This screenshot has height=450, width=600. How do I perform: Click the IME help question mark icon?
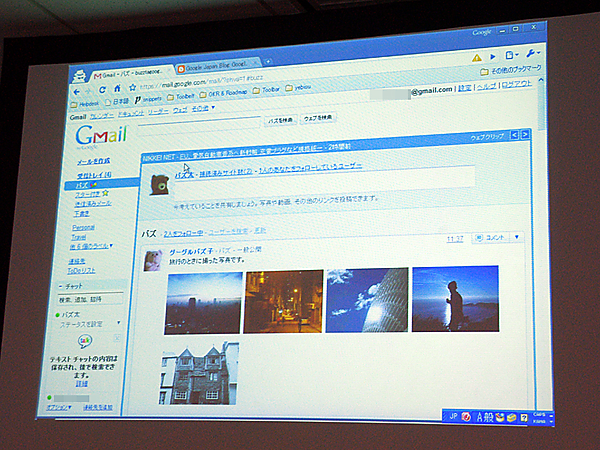525,415
